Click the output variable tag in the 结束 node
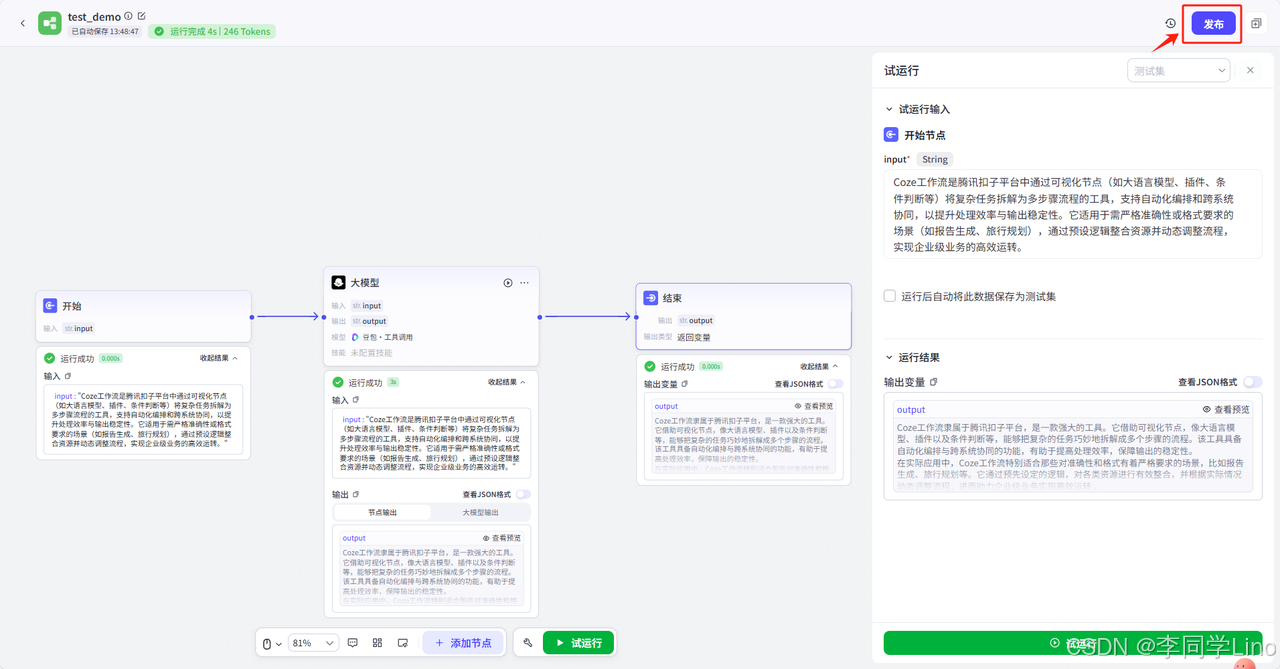This screenshot has width=1280, height=669. 696,321
